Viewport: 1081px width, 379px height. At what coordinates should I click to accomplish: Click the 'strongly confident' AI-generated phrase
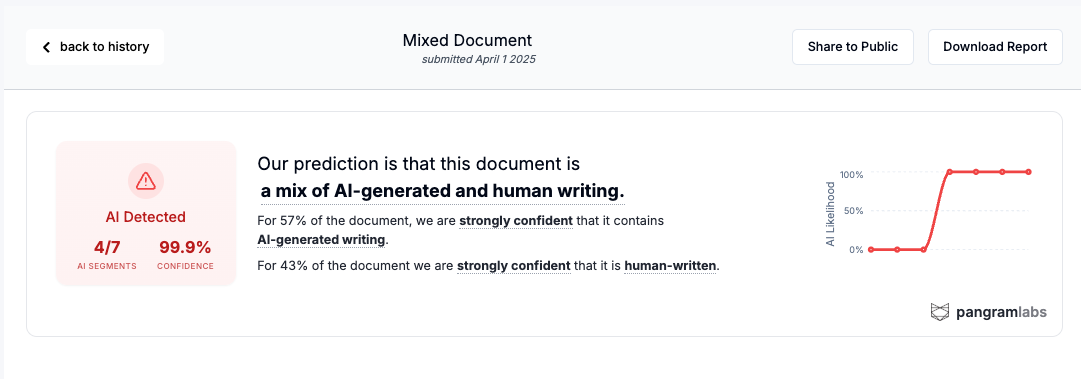coord(516,221)
